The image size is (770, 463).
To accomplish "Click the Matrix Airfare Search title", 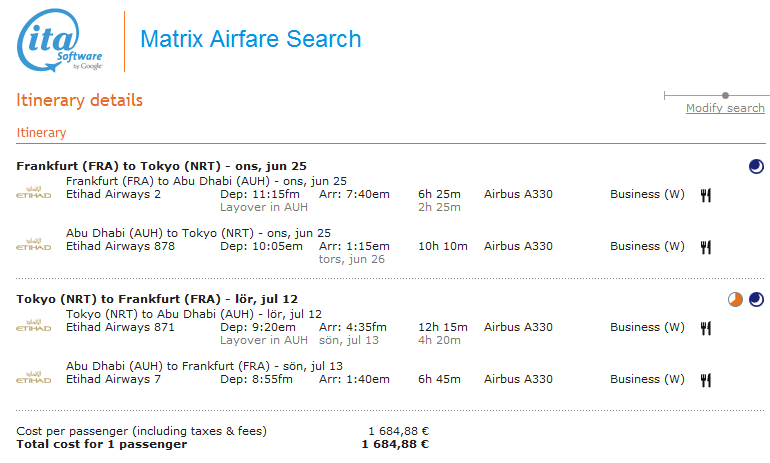I will (x=250, y=40).
